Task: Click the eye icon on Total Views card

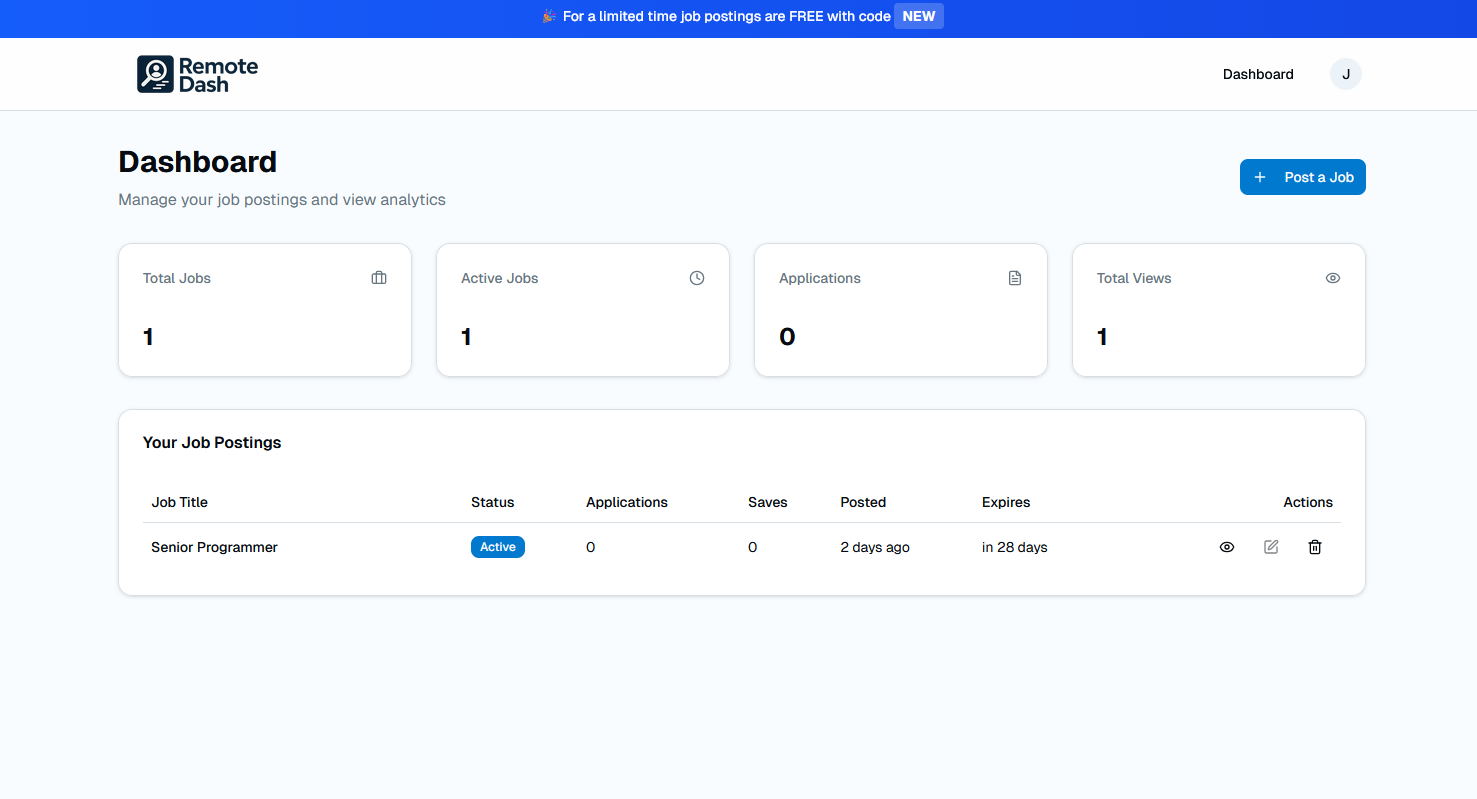Action: coord(1332,278)
